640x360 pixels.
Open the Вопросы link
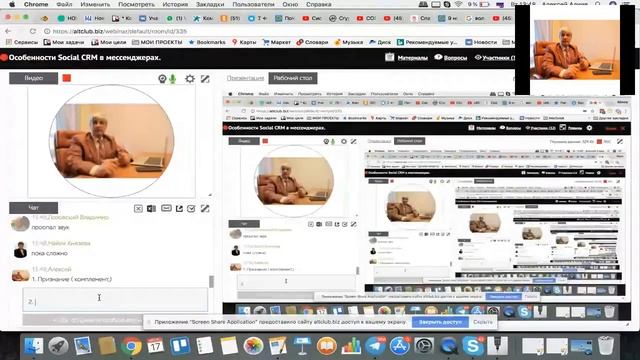[455, 58]
